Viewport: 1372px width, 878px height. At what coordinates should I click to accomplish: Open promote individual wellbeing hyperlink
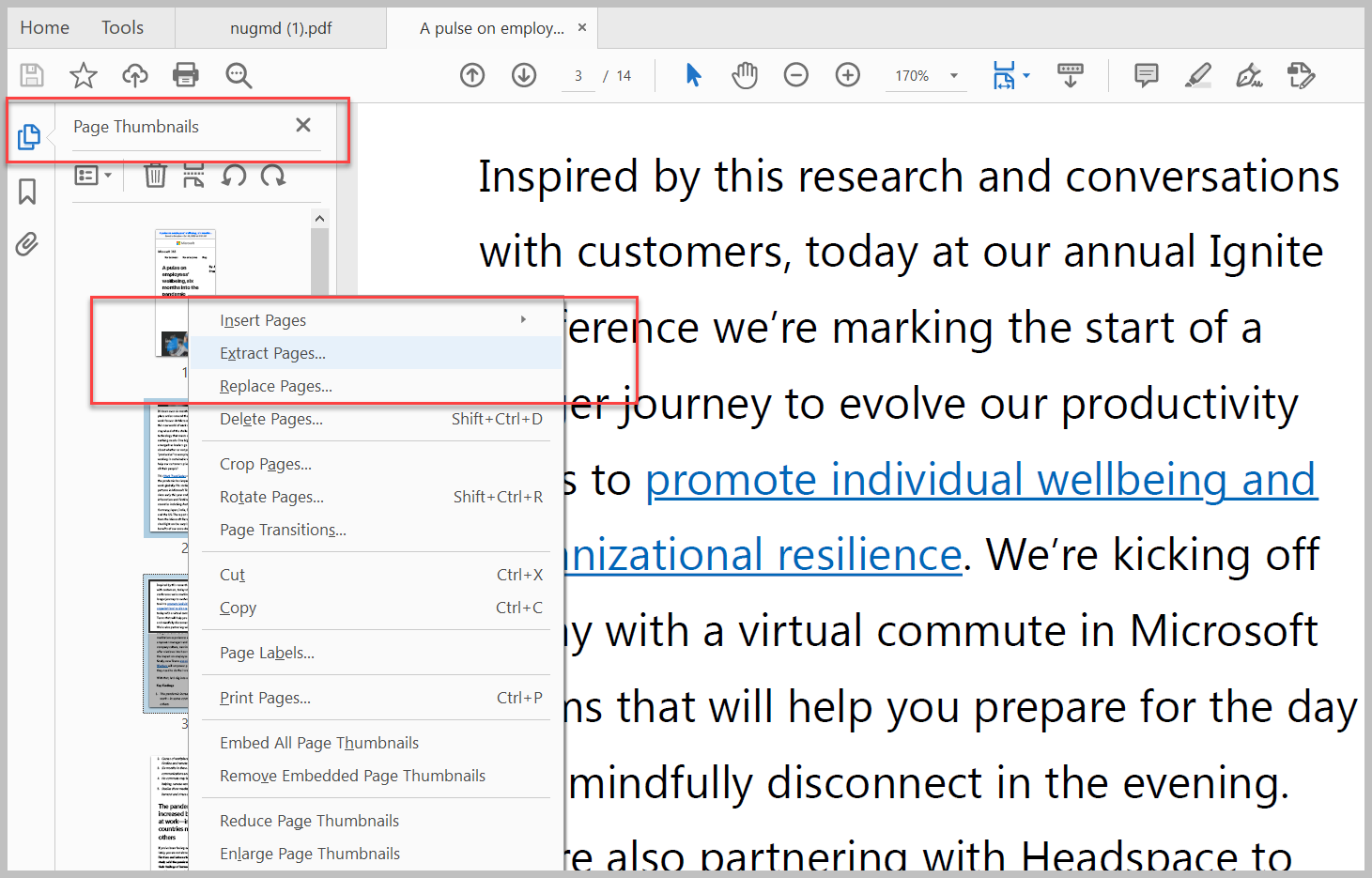click(x=981, y=480)
